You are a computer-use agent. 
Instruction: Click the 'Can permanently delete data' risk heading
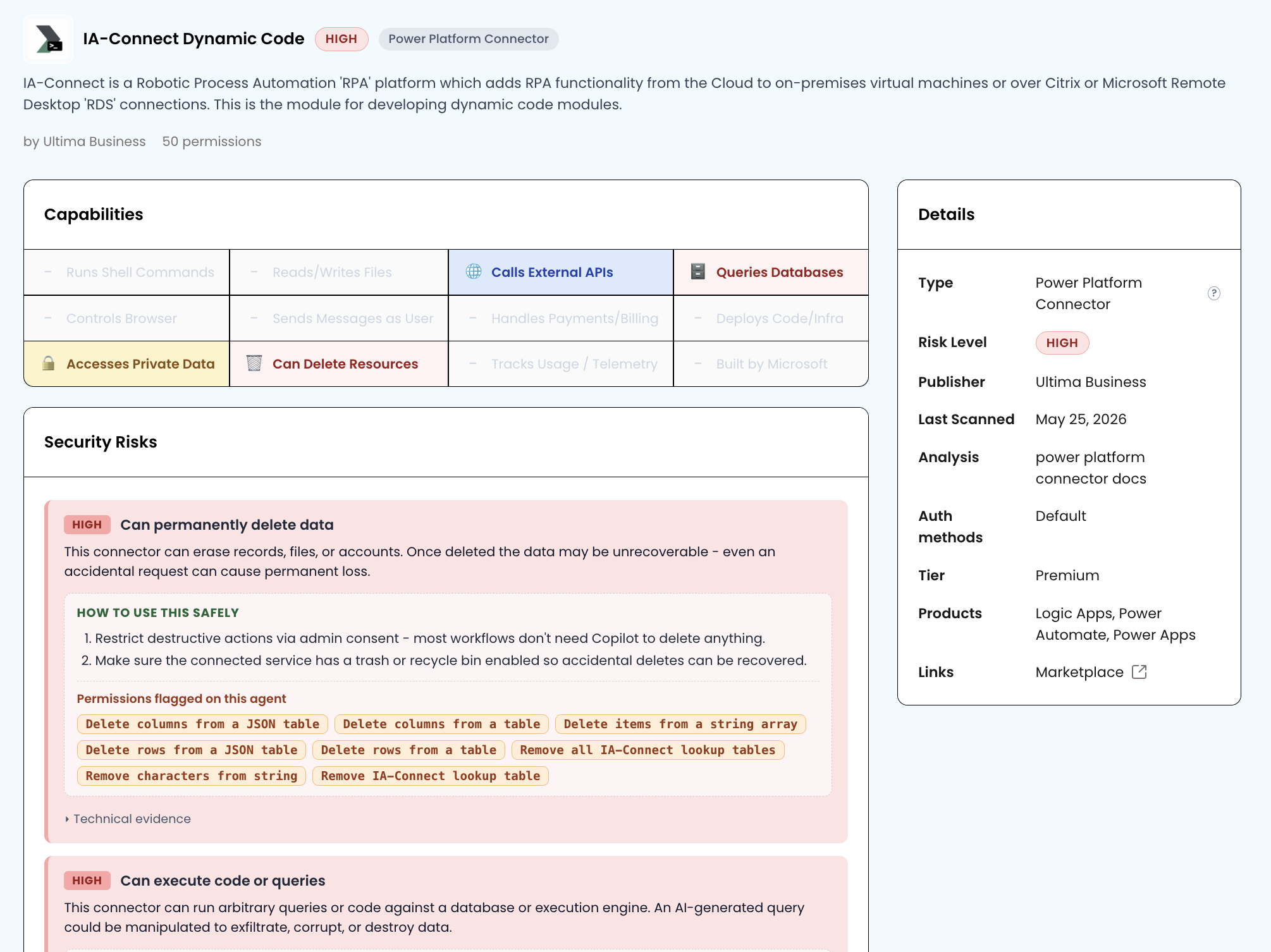tap(227, 525)
